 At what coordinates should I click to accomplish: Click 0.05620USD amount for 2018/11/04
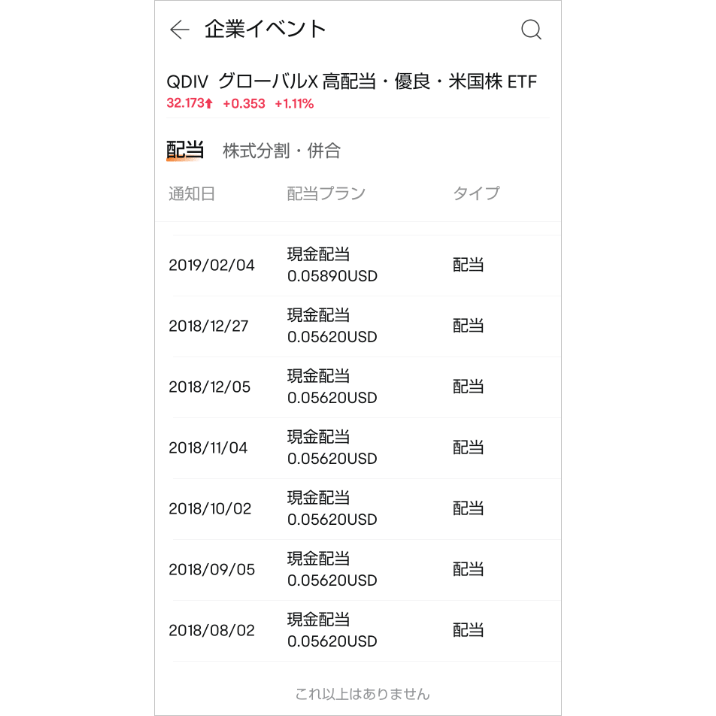332,458
